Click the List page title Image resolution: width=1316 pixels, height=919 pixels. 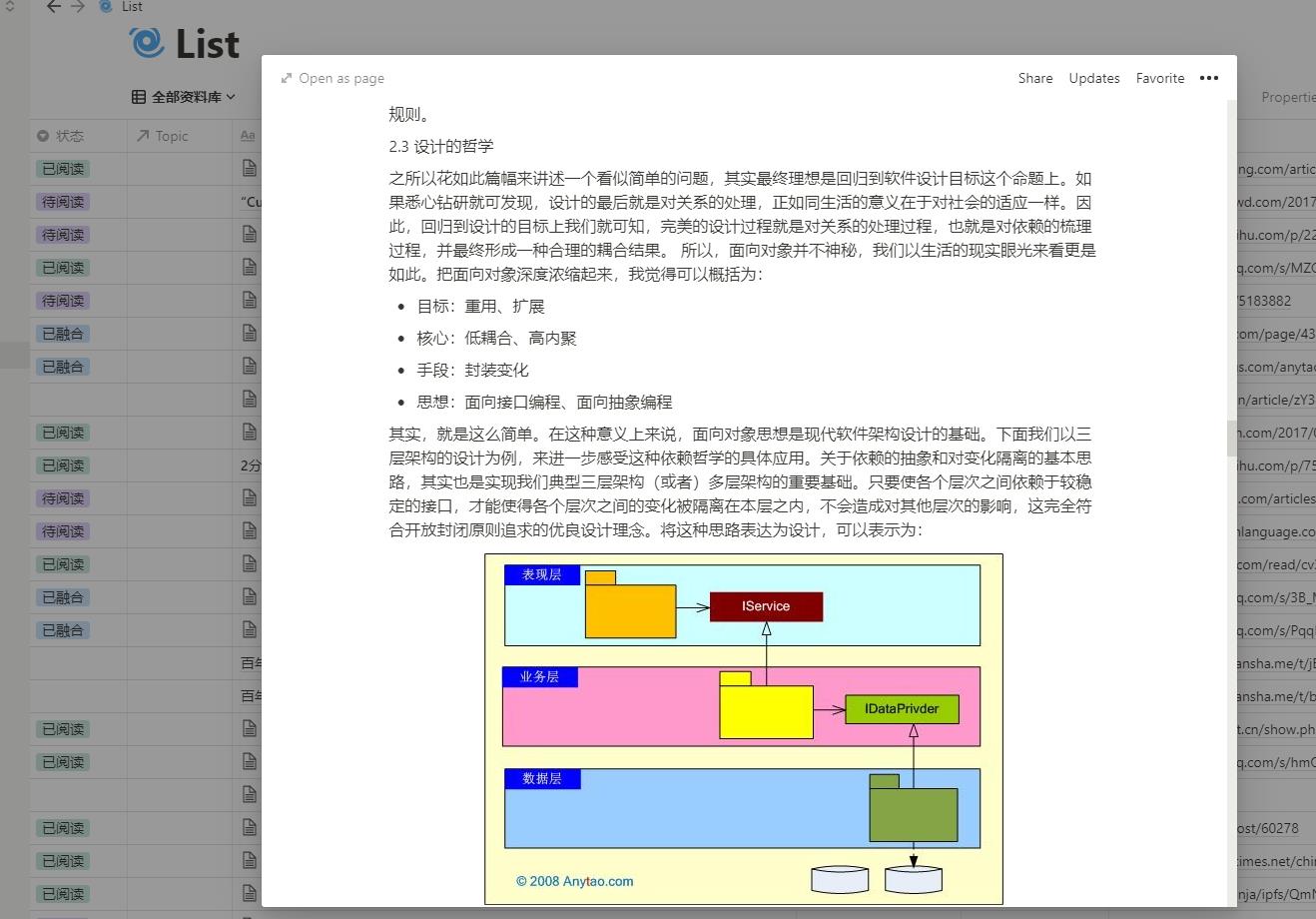coord(208,43)
